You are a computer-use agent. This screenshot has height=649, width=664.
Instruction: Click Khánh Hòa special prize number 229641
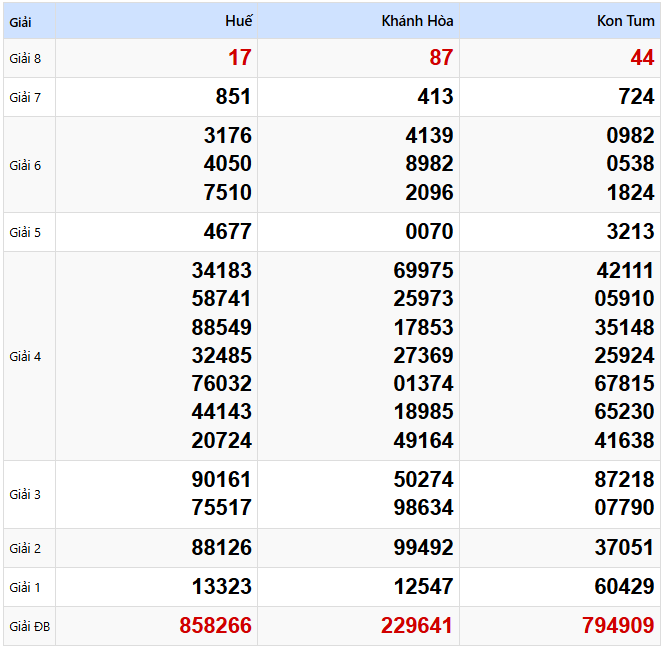click(x=416, y=627)
